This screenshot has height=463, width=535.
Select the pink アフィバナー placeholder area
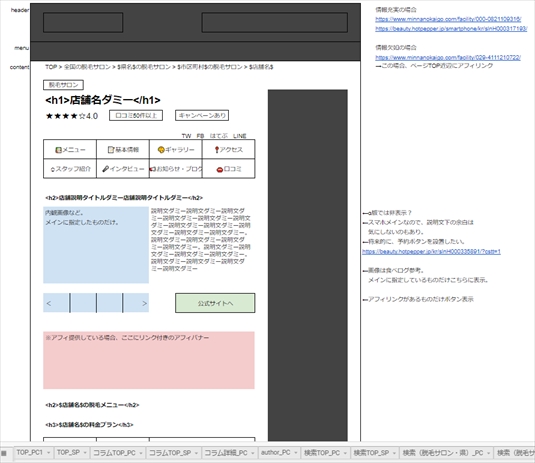149,360
